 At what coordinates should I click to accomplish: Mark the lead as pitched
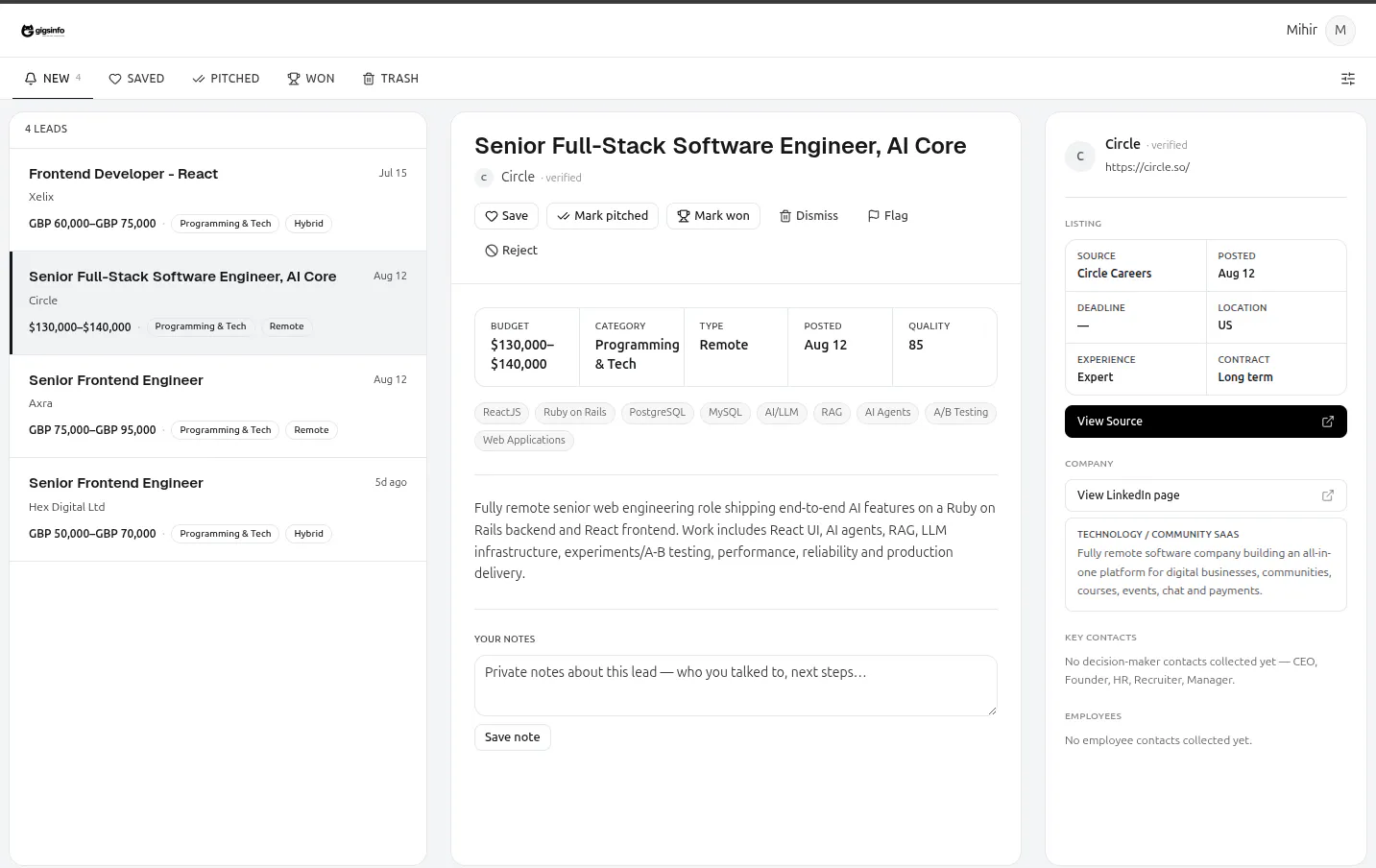(x=602, y=216)
